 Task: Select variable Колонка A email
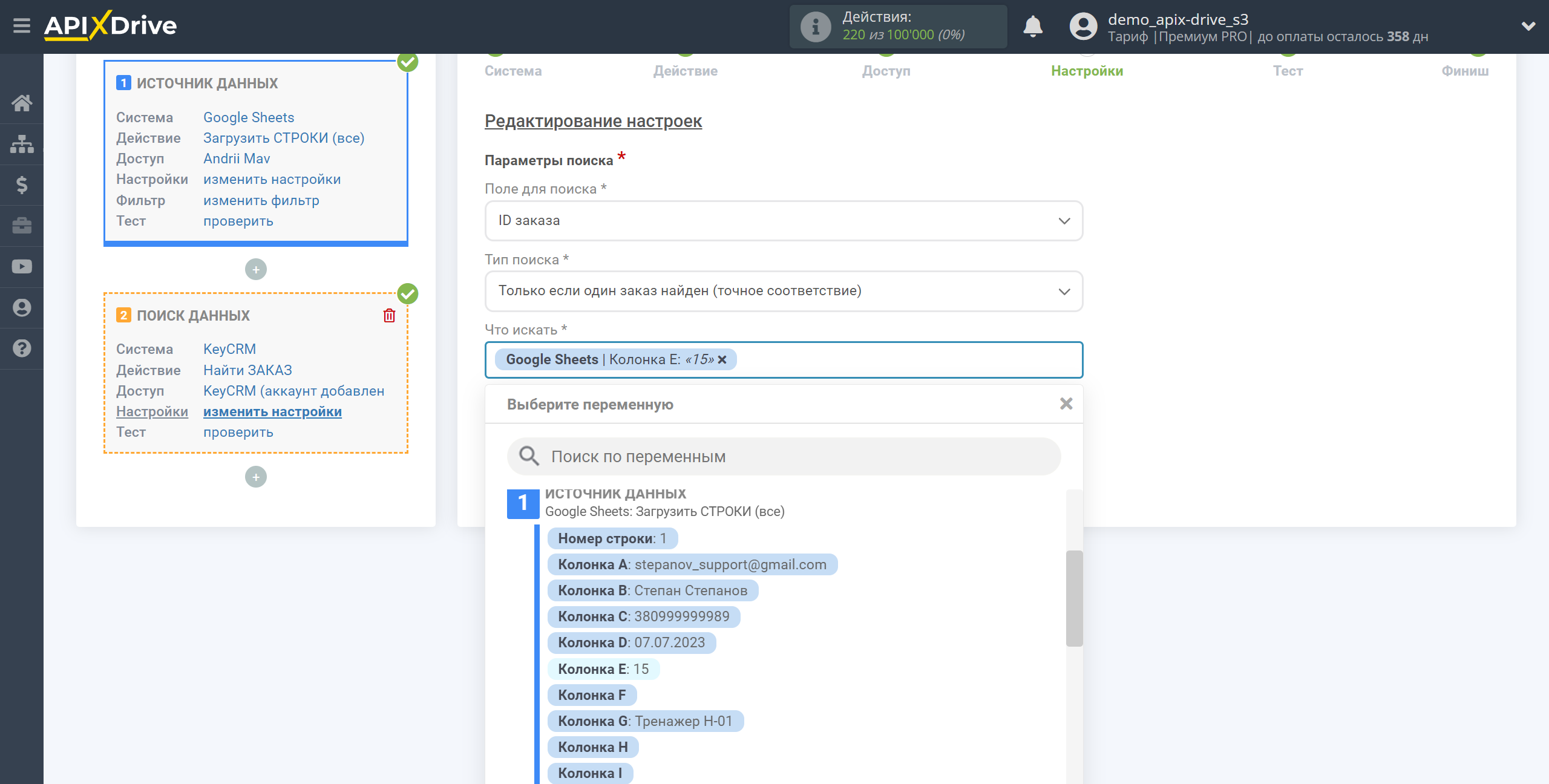pos(692,564)
